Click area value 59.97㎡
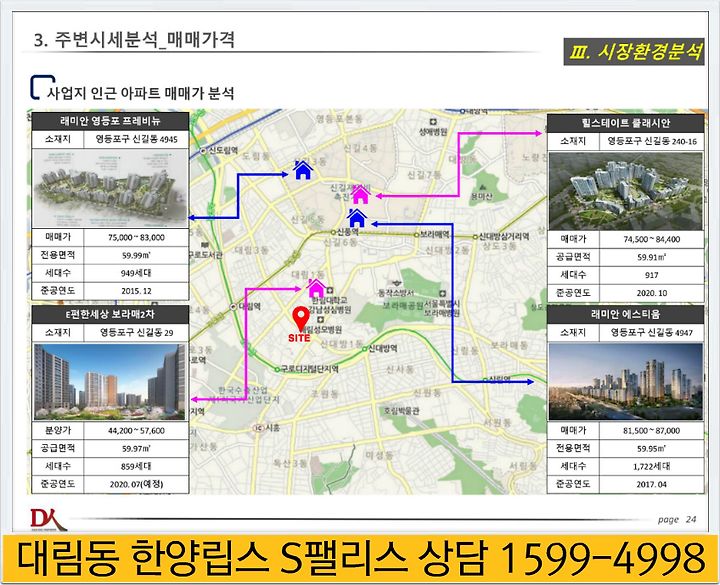This screenshot has height=585, width=720. click(136, 448)
